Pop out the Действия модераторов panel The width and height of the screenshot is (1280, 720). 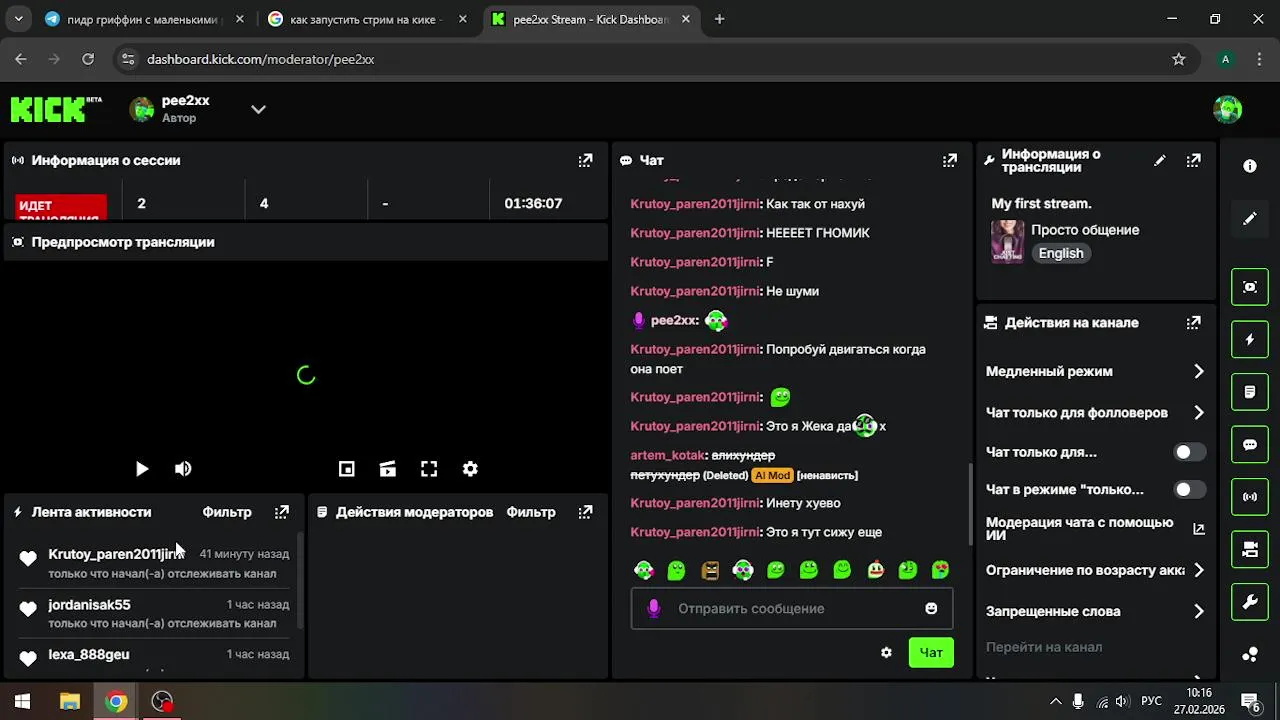(x=586, y=512)
